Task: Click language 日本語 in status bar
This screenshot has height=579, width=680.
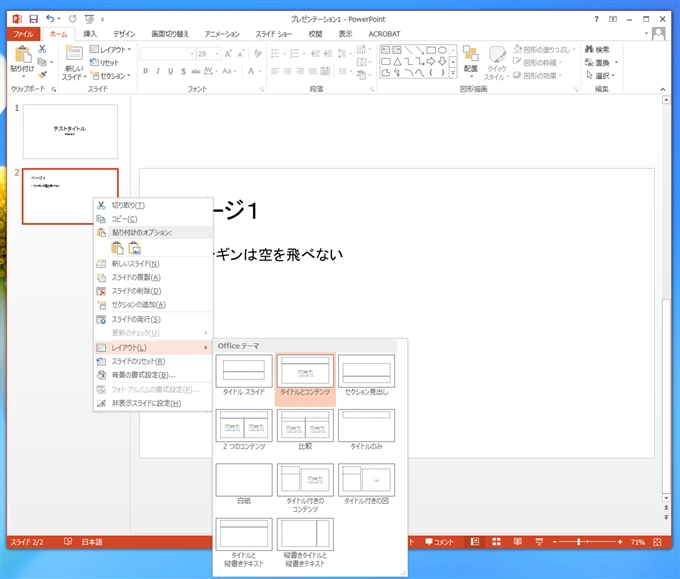Action: click(92, 542)
